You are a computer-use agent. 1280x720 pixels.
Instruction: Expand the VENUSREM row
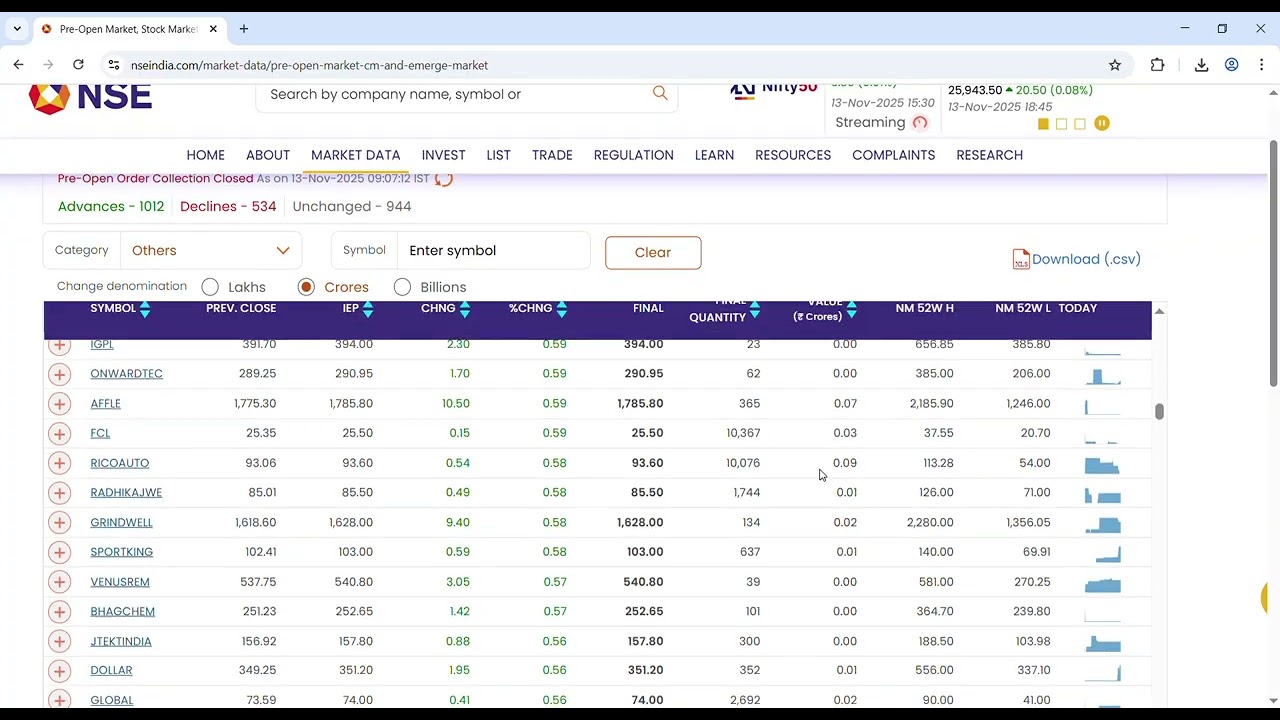[x=59, y=582]
